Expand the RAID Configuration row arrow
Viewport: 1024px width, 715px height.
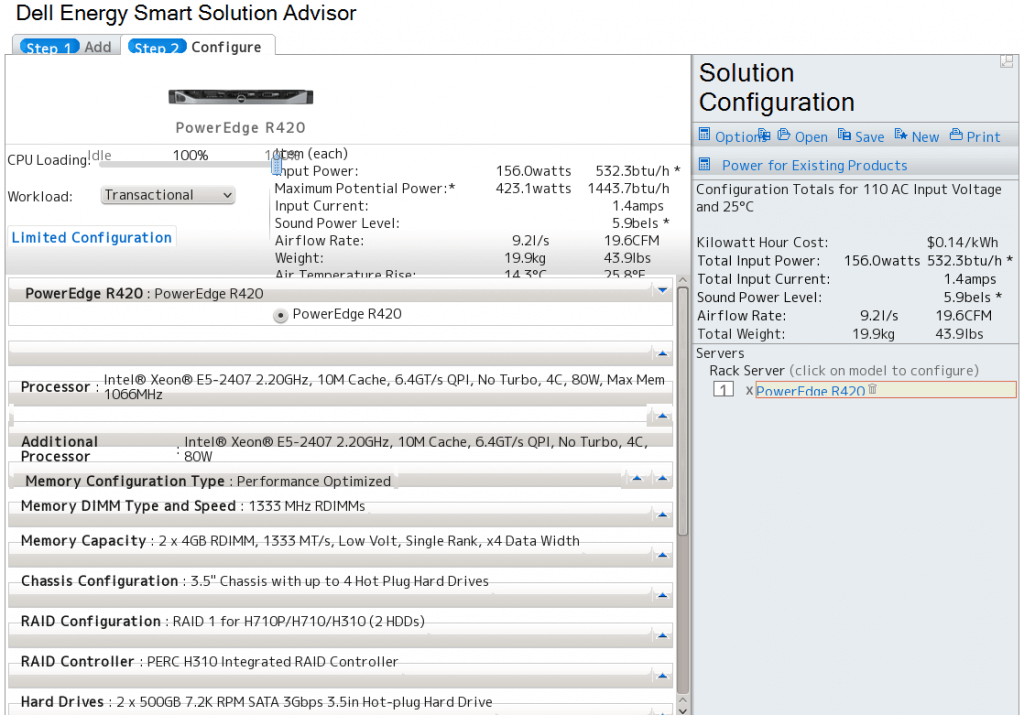pyautogui.click(x=662, y=635)
